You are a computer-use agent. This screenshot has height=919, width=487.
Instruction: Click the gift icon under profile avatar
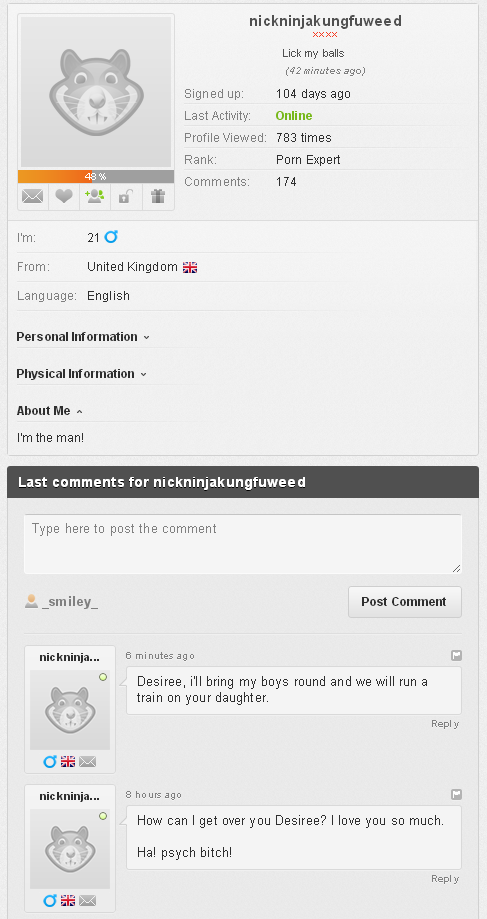point(158,196)
